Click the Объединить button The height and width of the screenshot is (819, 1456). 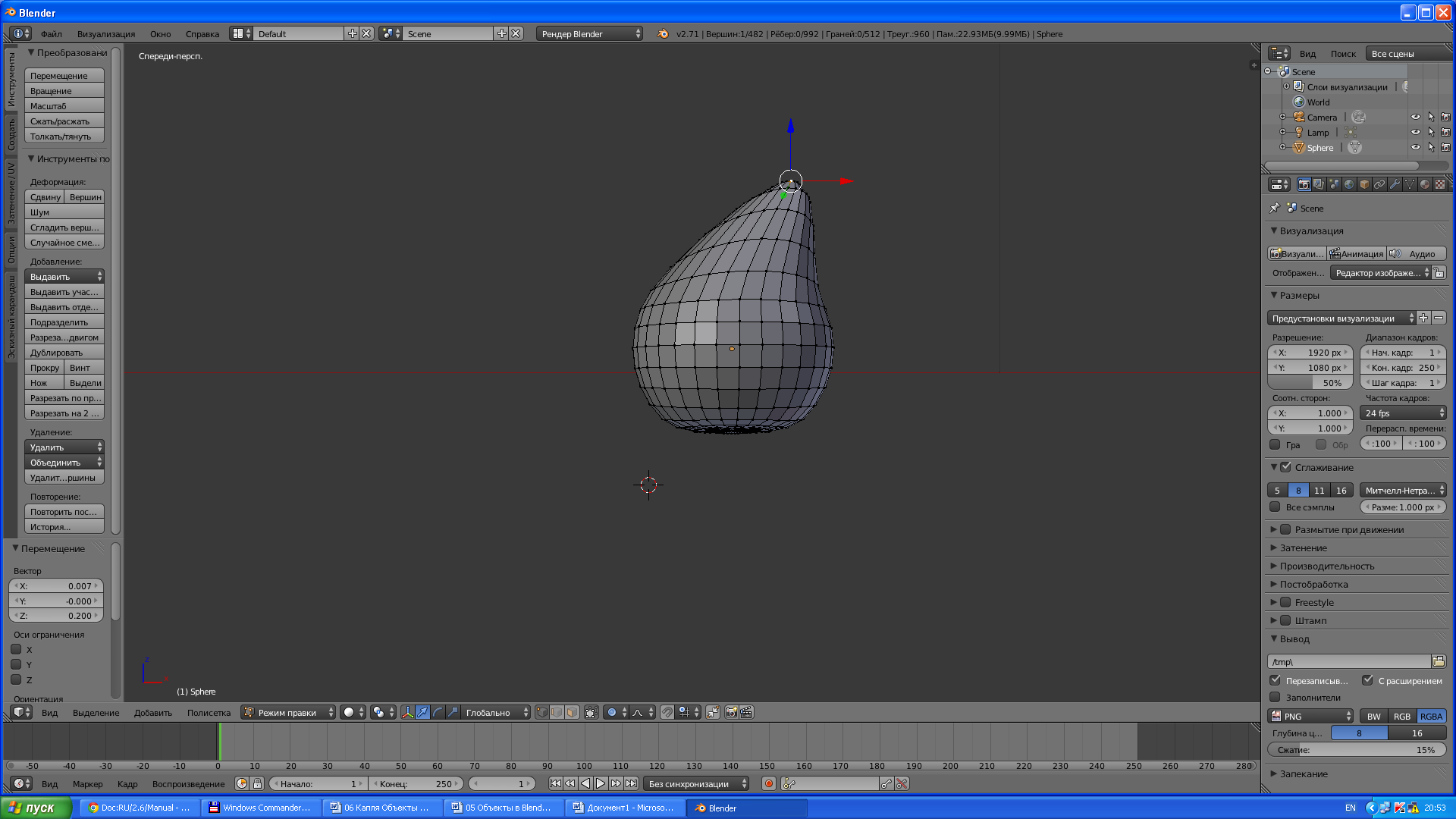tap(64, 462)
